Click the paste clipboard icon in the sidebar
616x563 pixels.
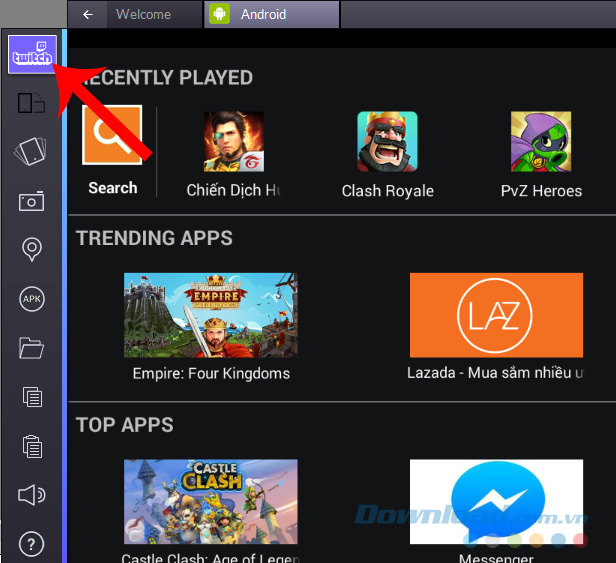tap(32, 447)
